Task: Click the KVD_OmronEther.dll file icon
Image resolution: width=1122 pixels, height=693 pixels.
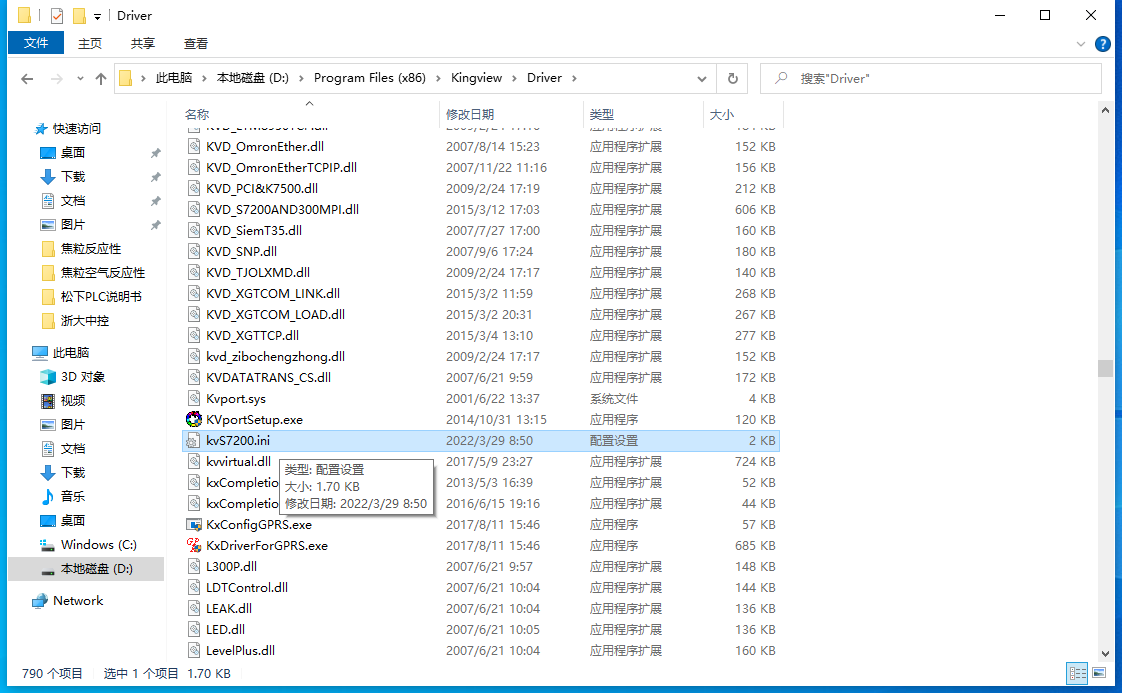Action: click(x=193, y=146)
